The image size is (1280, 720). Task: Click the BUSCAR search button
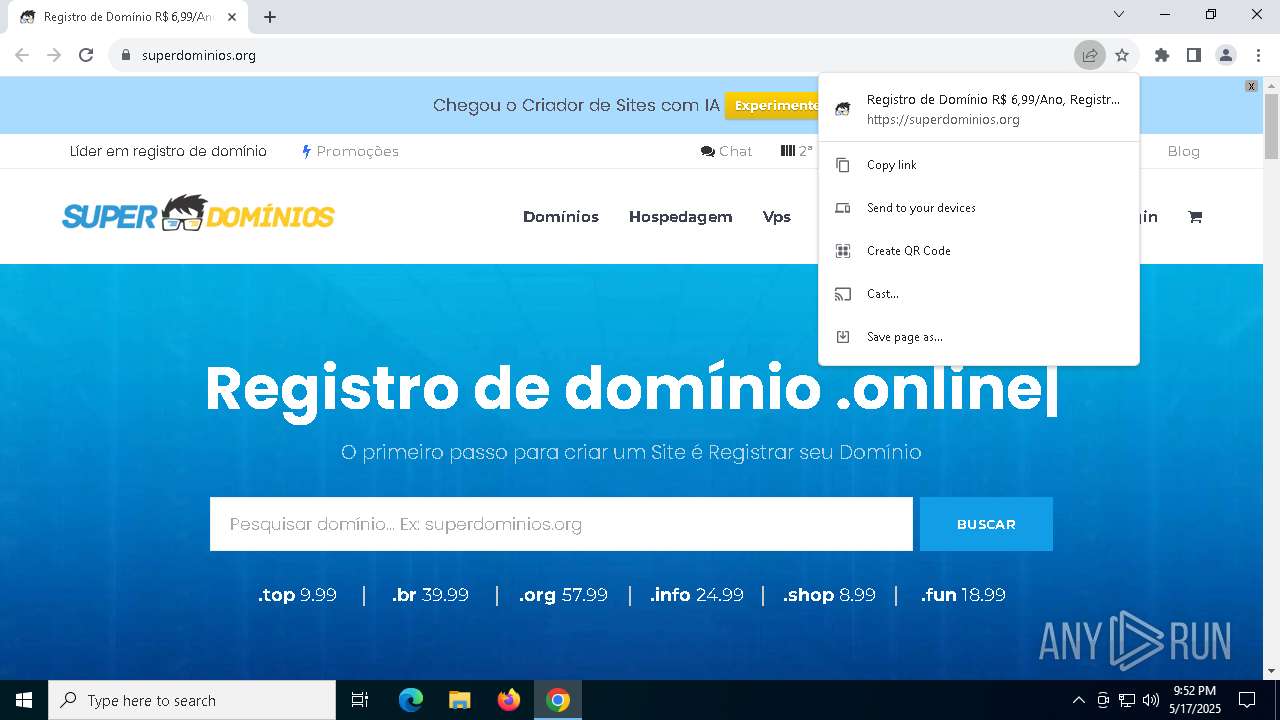pyautogui.click(x=986, y=524)
